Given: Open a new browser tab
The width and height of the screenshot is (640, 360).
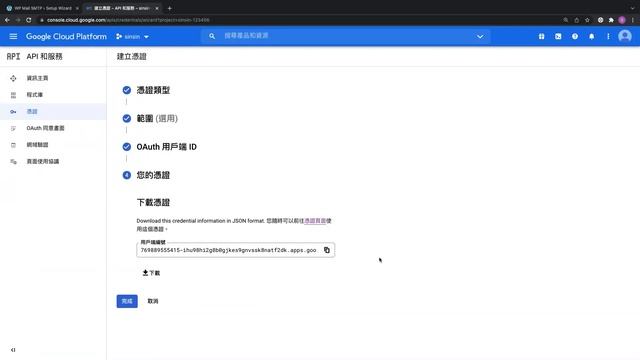Looking at the screenshot, I should [169, 8].
